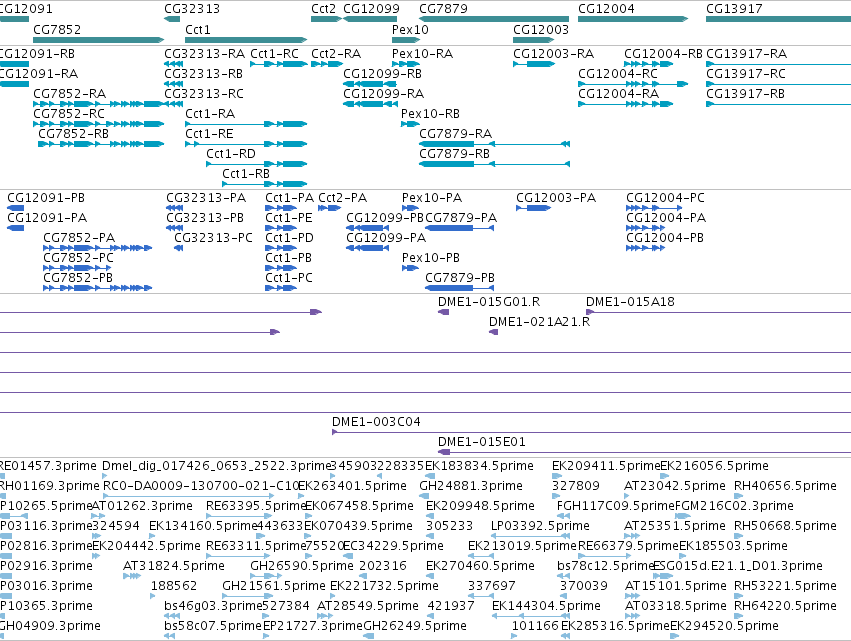Click protein label CG12003-PA

pyautogui.click(x=556, y=198)
